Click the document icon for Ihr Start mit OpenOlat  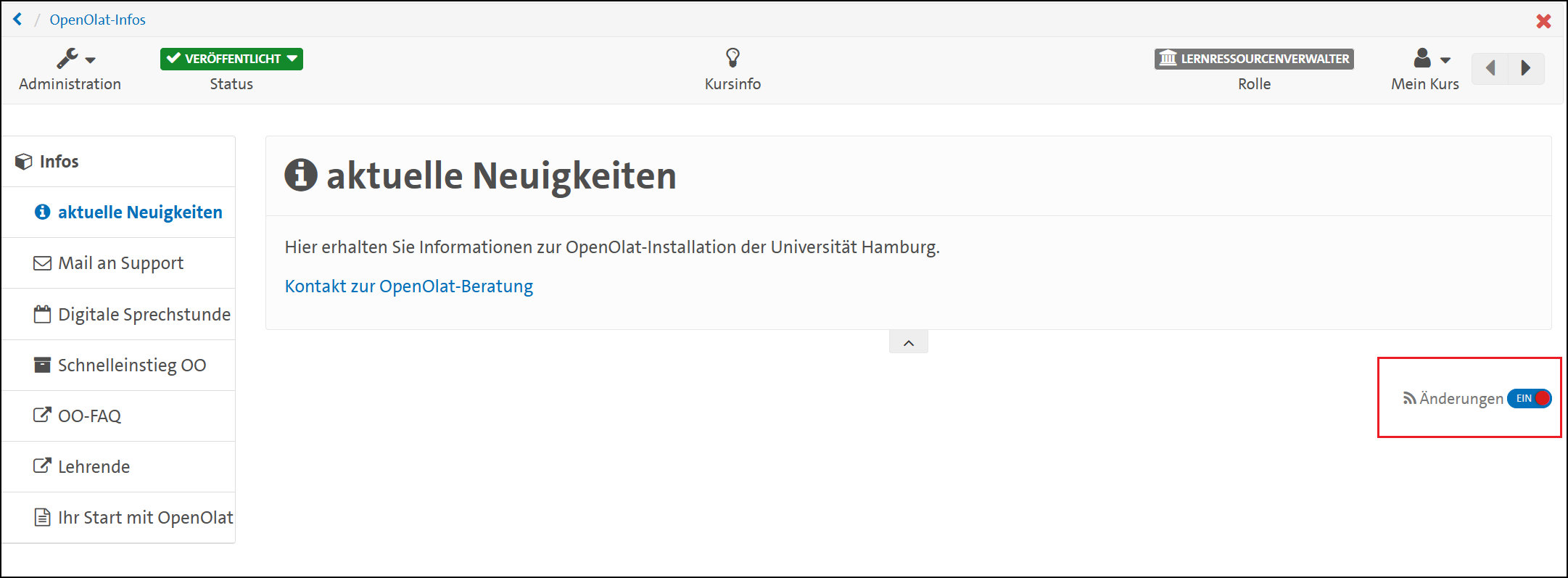click(42, 517)
